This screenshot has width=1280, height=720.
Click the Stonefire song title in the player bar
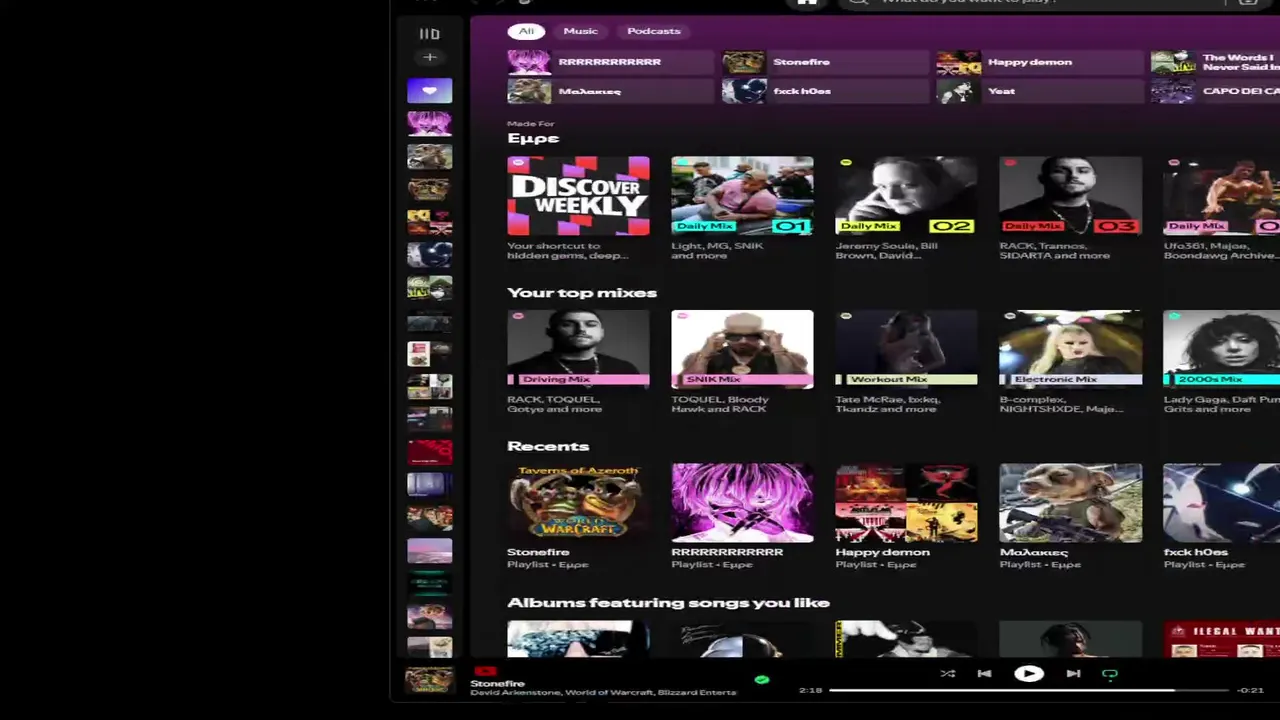[497, 683]
